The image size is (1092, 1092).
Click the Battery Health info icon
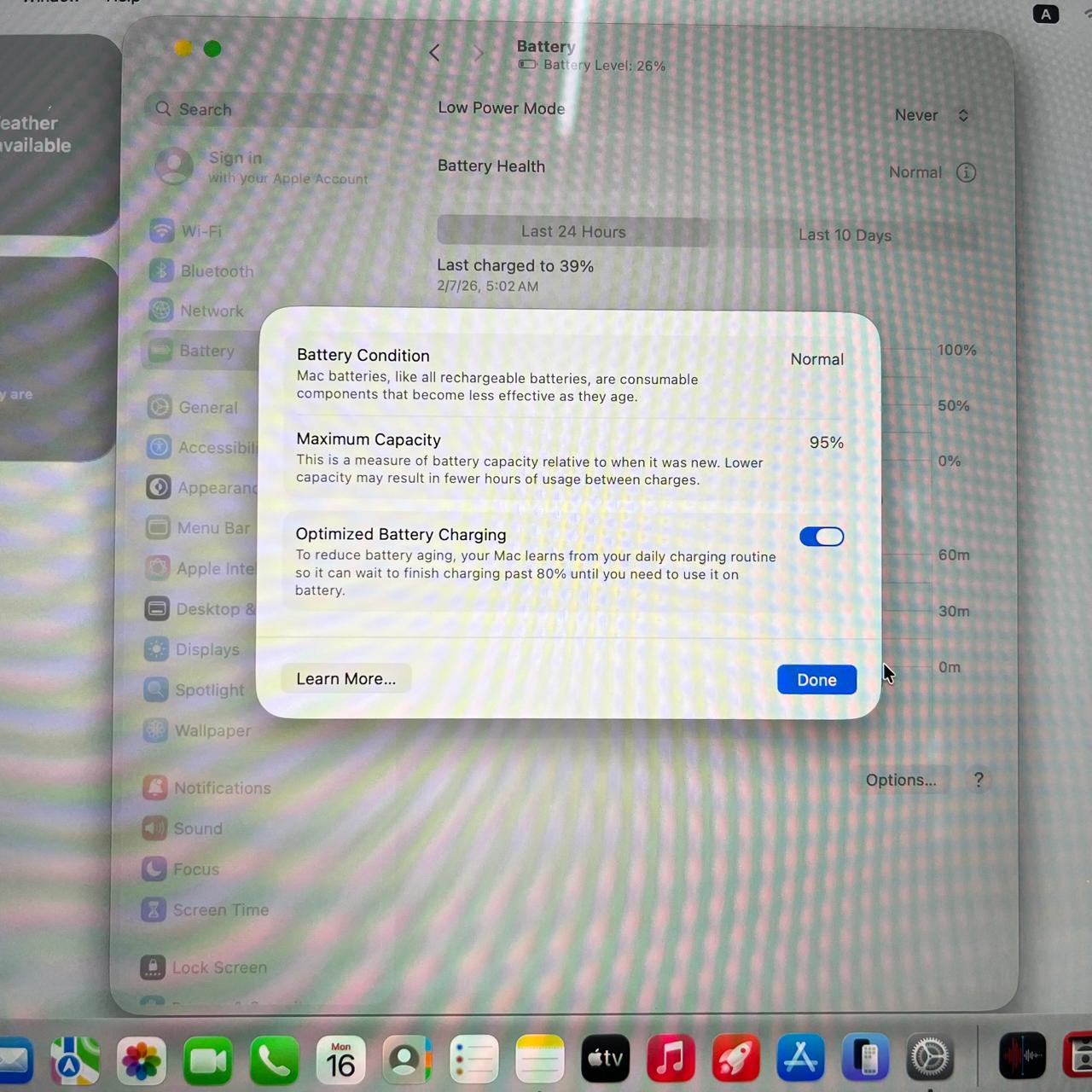click(966, 172)
